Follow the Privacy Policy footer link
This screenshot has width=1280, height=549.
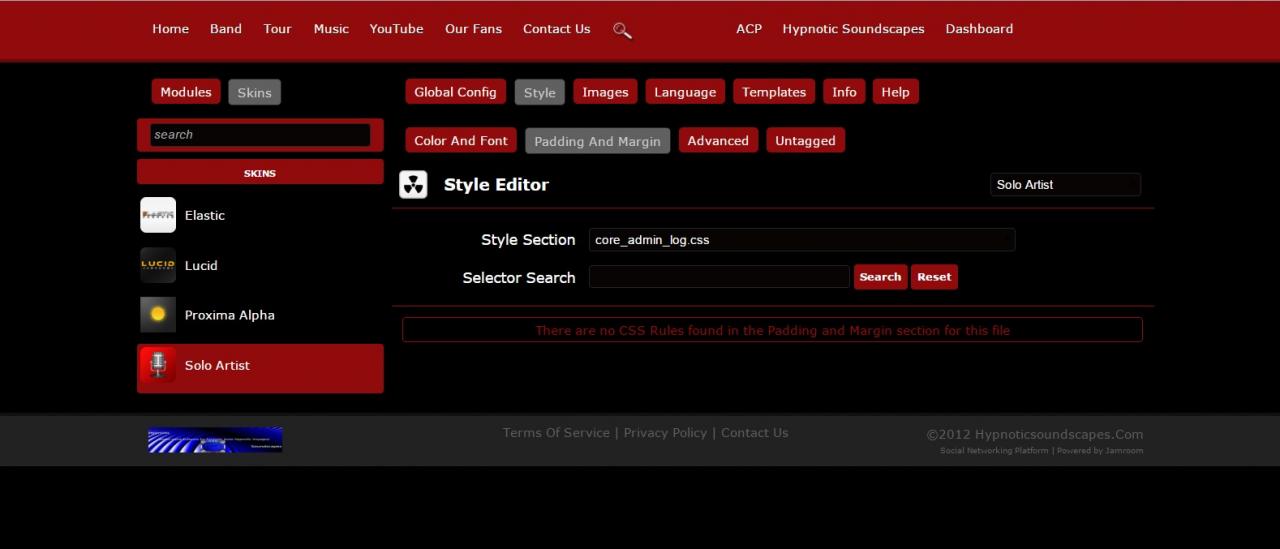tap(665, 433)
